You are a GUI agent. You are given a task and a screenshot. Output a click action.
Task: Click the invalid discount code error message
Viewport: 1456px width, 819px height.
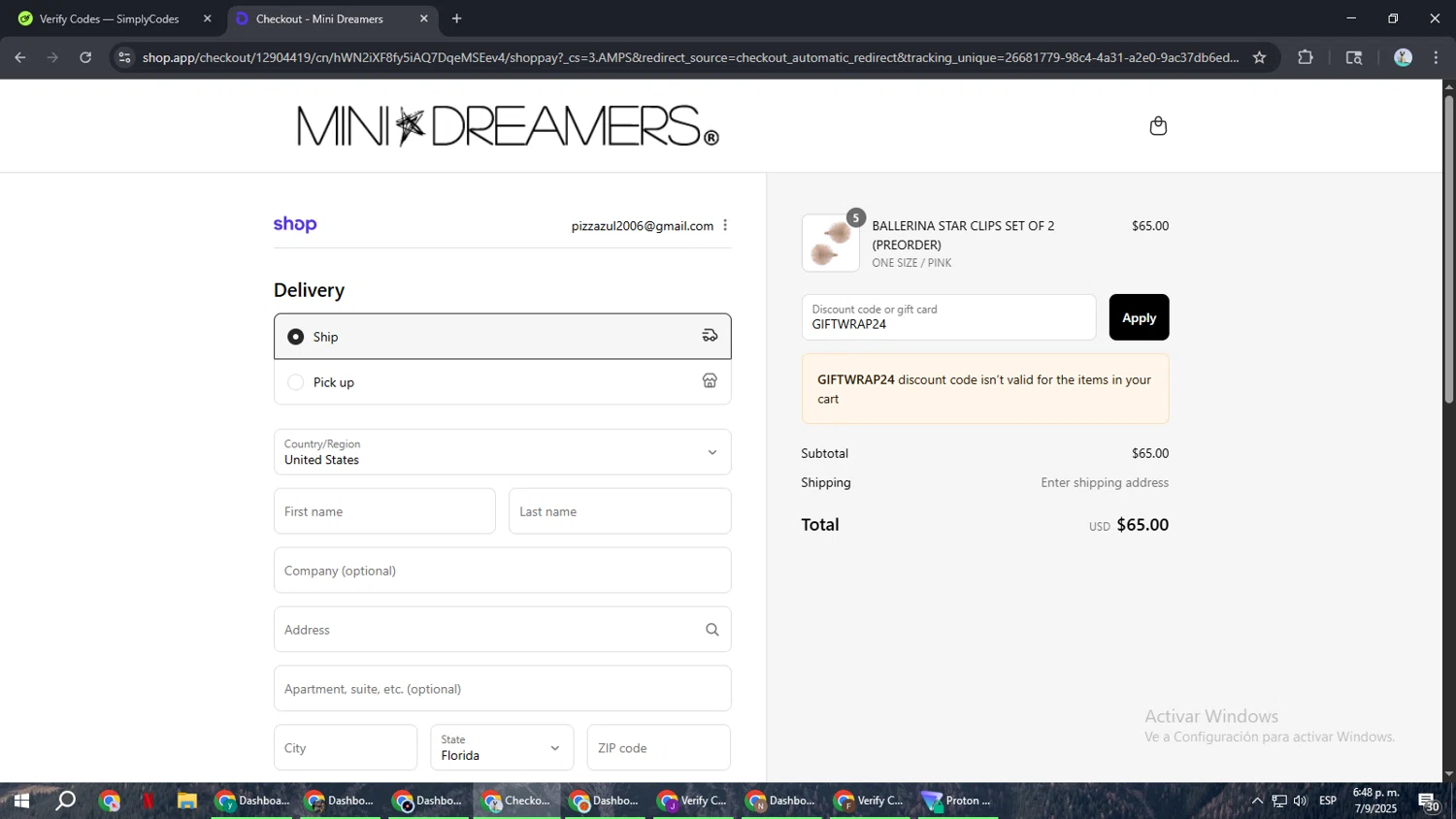pyautogui.click(x=985, y=388)
